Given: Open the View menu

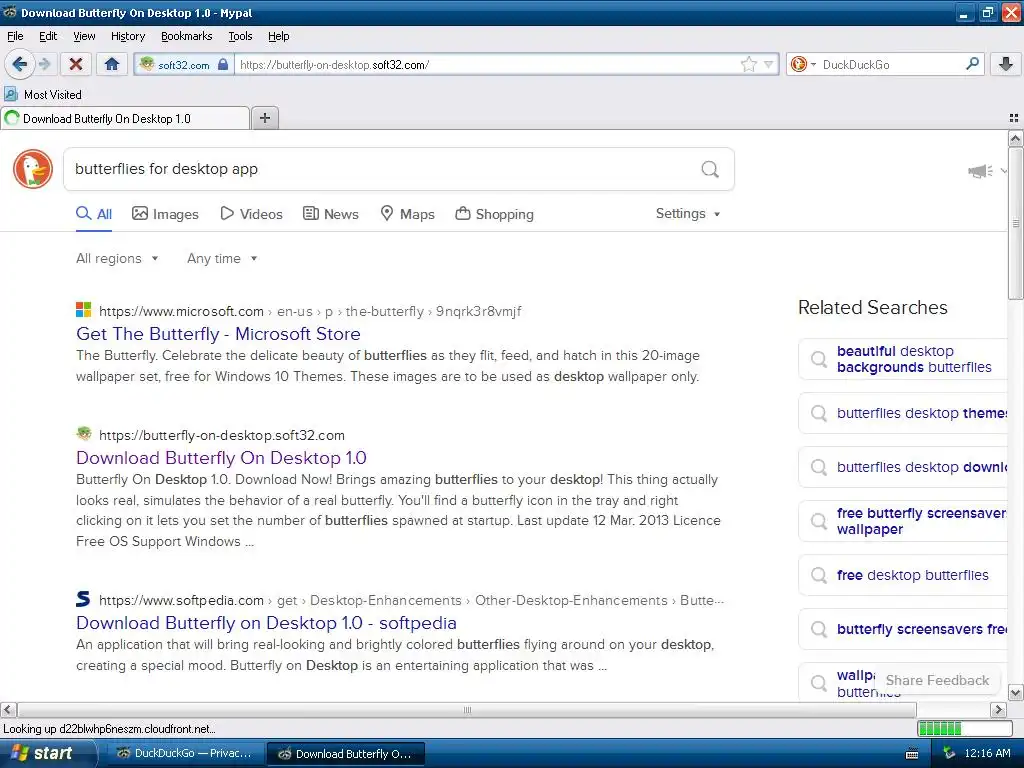Looking at the screenshot, I should tap(84, 36).
